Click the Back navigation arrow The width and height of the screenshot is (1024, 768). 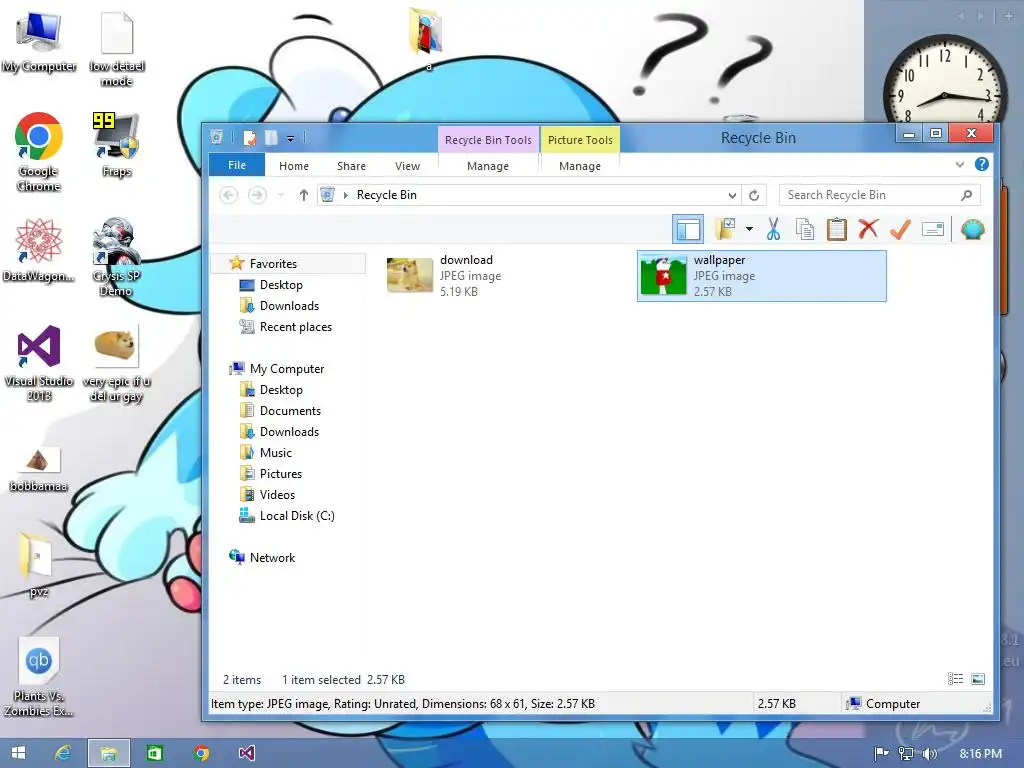(228, 195)
